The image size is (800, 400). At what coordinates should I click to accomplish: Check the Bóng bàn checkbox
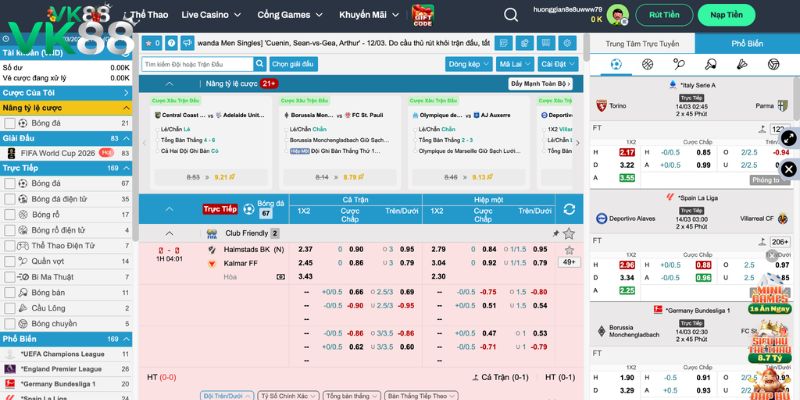10,293
